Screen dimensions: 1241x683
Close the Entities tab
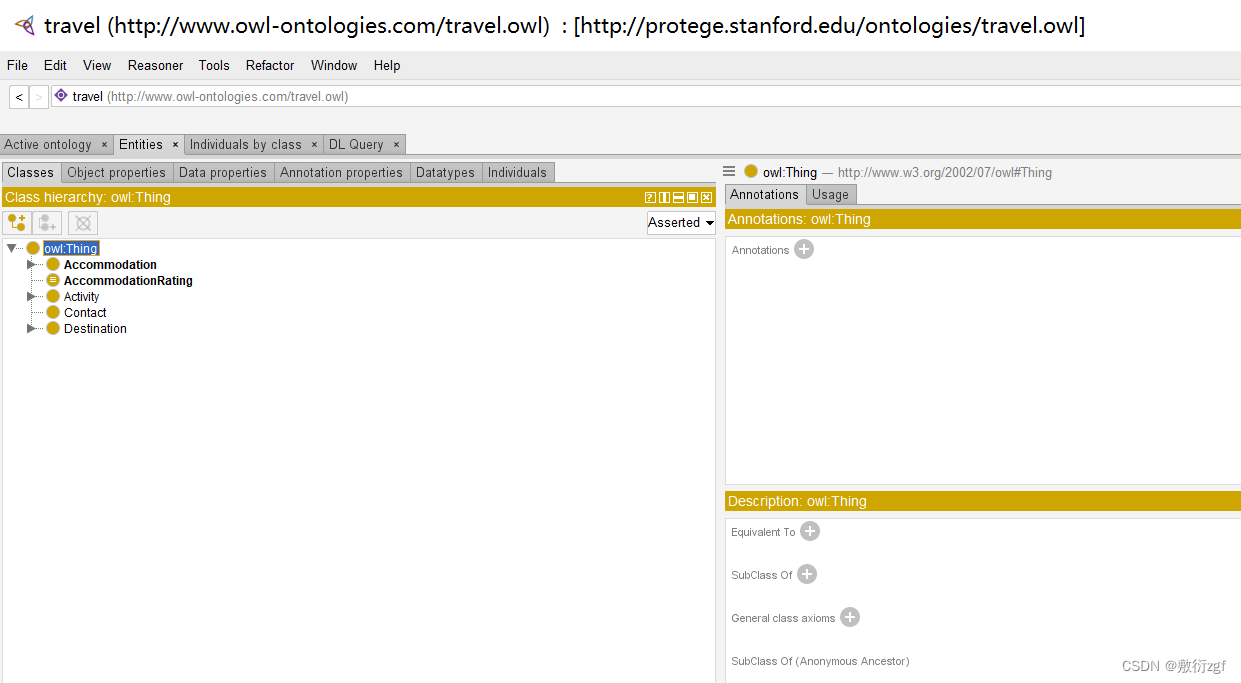coord(175,145)
